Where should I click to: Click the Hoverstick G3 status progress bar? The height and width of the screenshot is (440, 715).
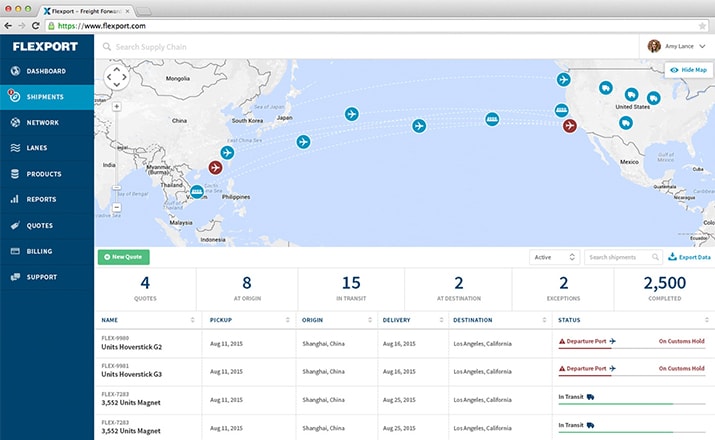click(x=632, y=376)
